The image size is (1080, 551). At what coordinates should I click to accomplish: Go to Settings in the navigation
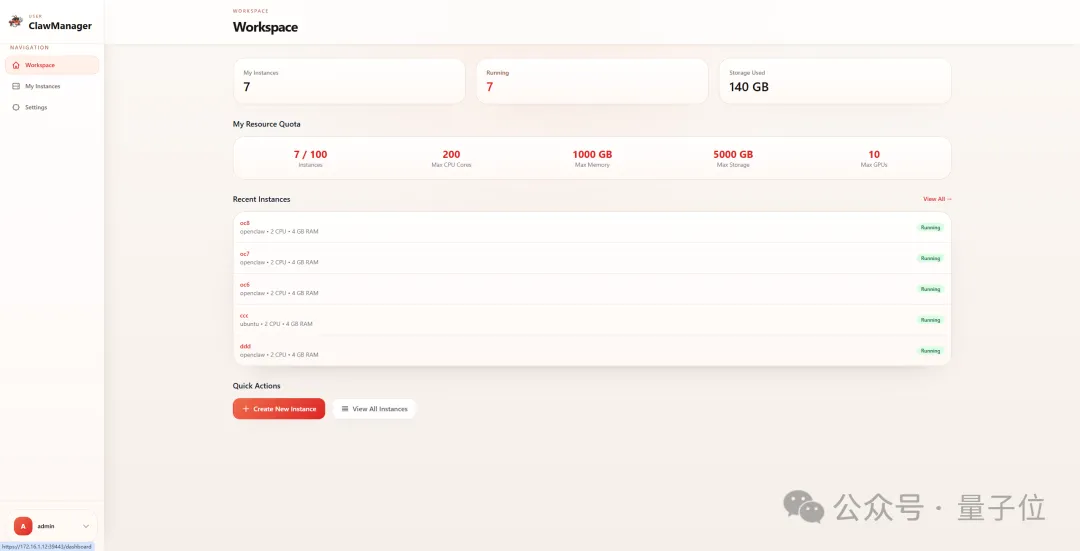(x=36, y=107)
